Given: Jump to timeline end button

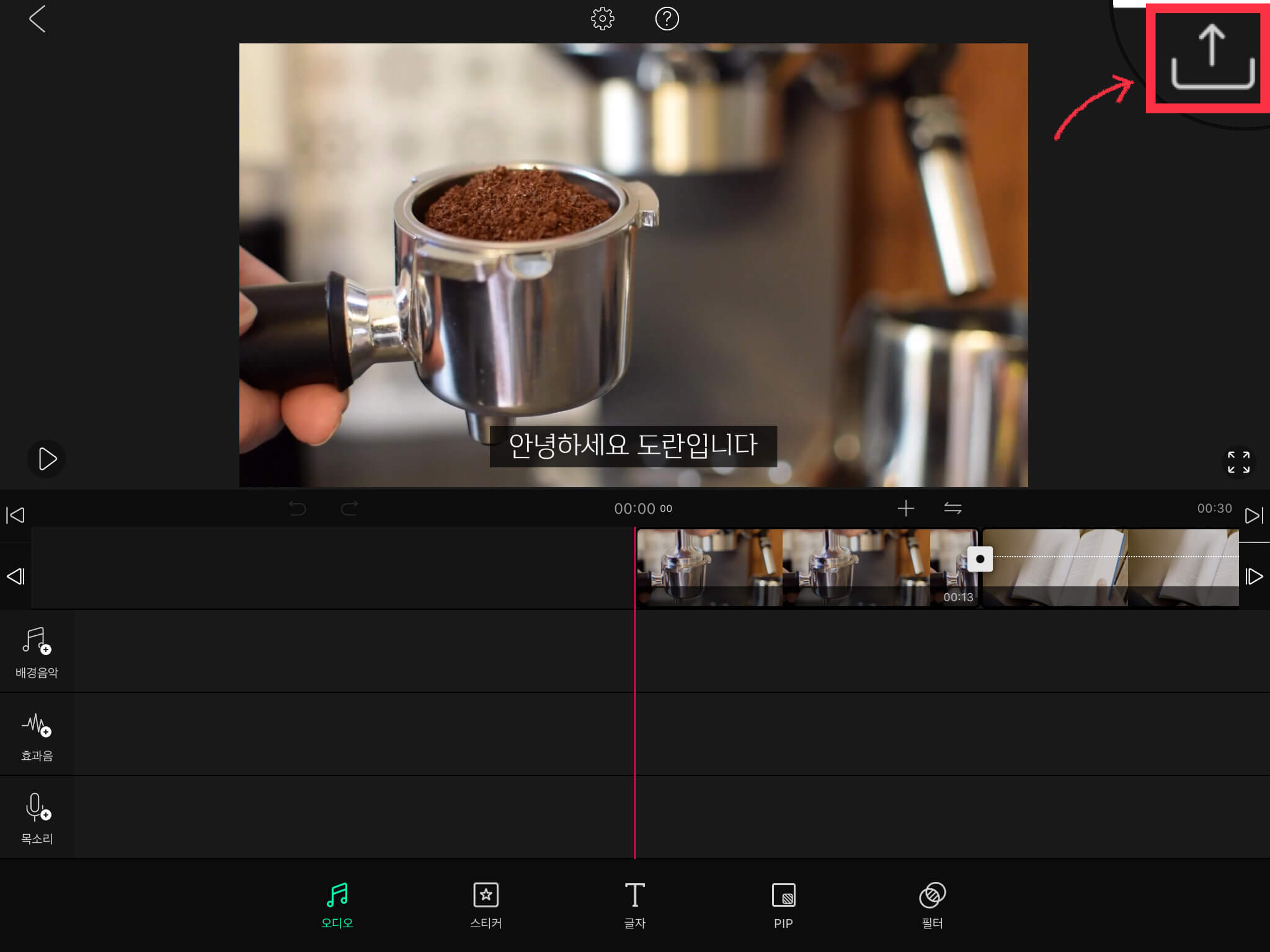Looking at the screenshot, I should [x=1253, y=516].
